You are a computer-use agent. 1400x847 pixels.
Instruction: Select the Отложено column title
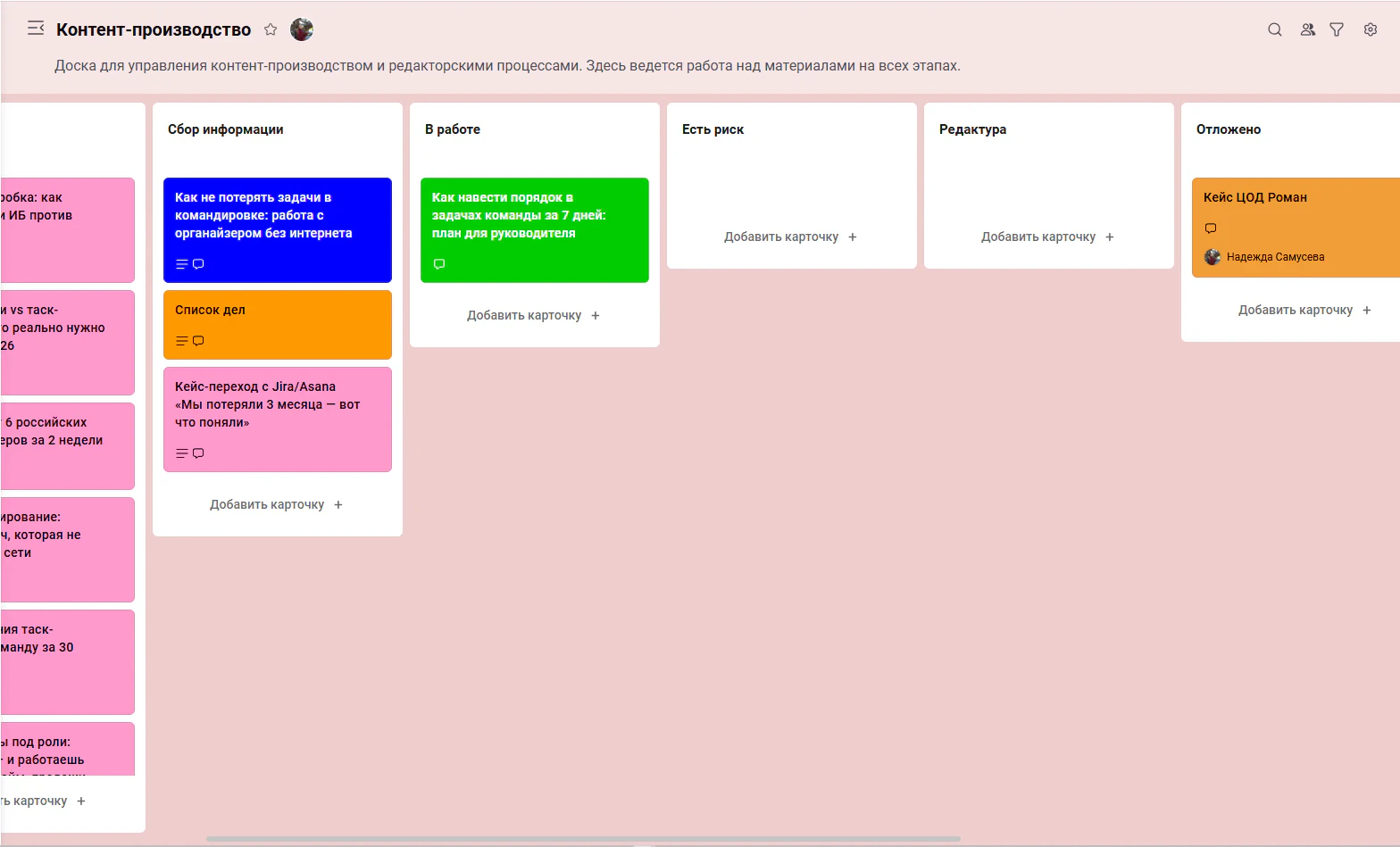point(1229,129)
